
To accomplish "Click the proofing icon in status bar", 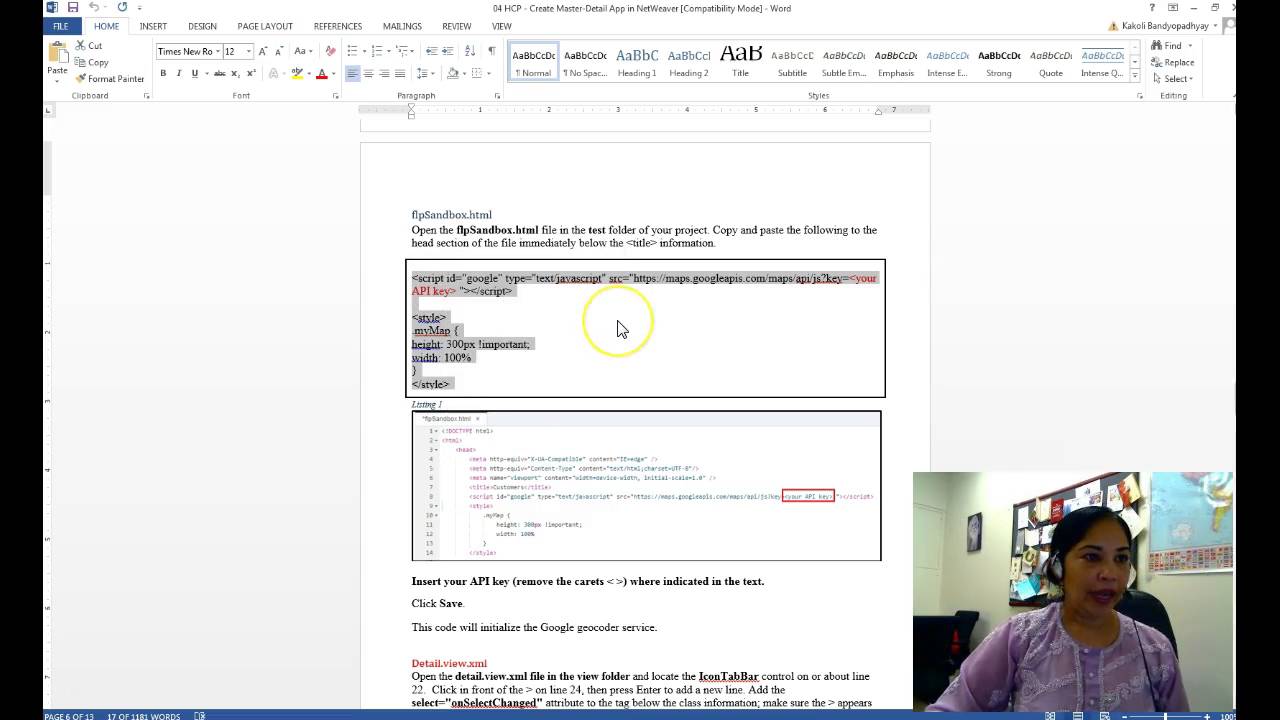I will [199, 716].
